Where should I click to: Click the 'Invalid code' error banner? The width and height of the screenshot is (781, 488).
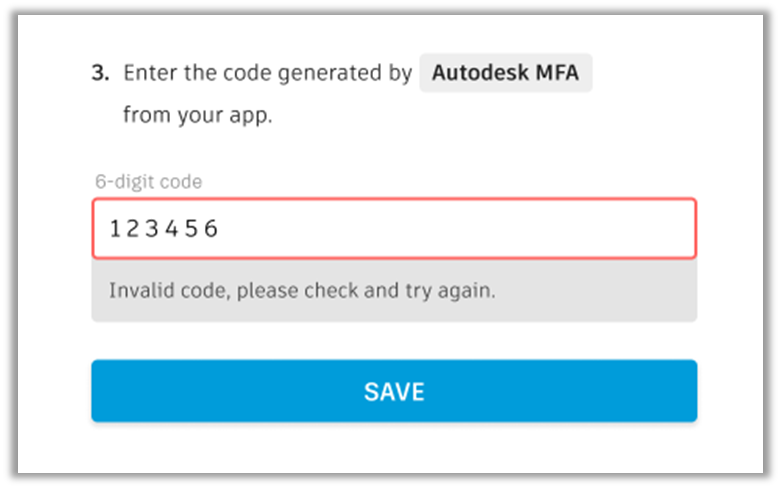click(x=393, y=291)
